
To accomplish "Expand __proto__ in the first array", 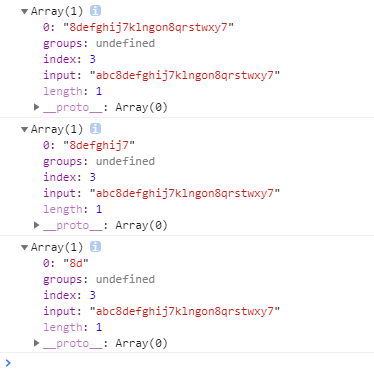I will 37,107.
